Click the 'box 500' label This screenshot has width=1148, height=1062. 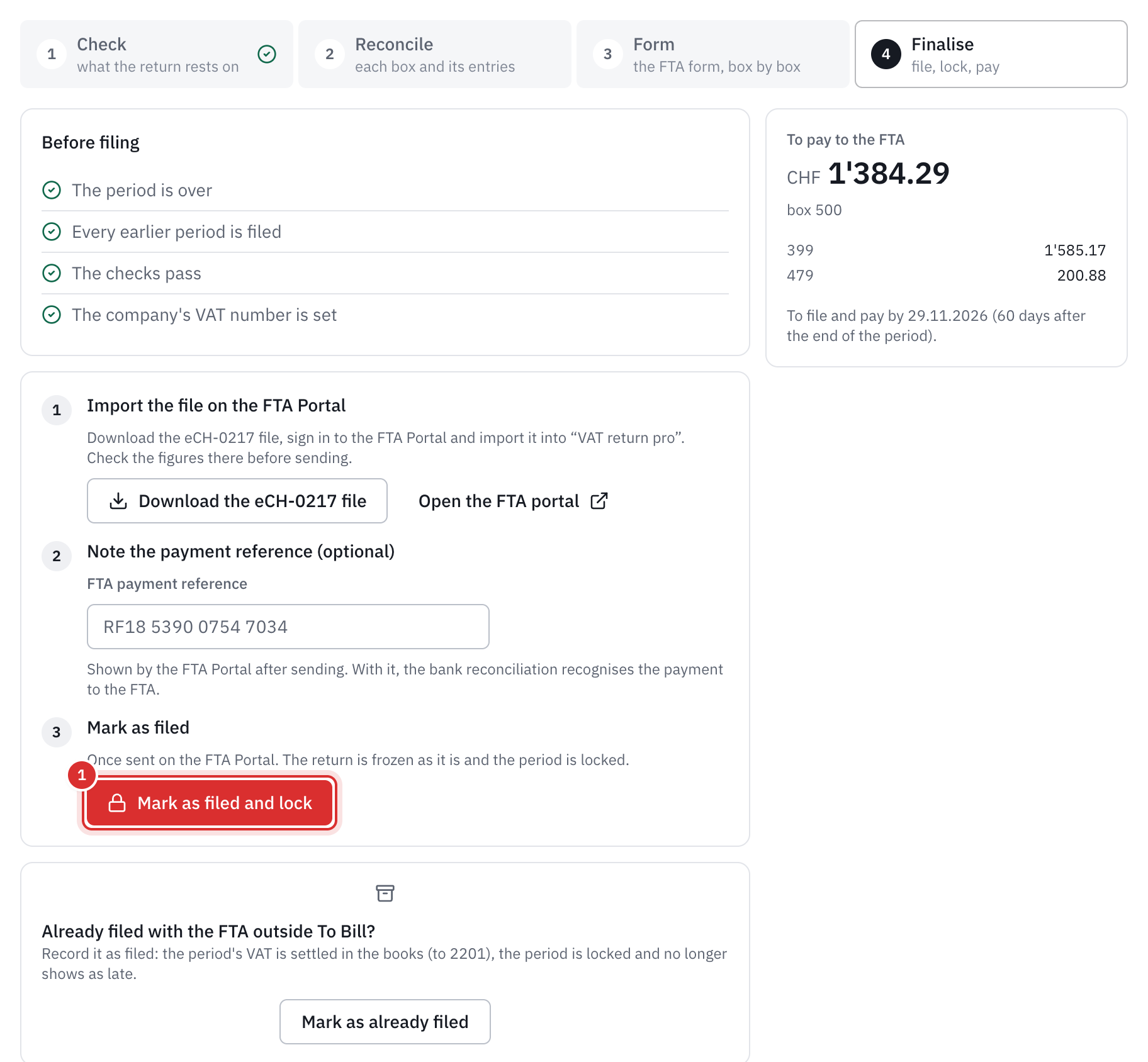tap(814, 210)
